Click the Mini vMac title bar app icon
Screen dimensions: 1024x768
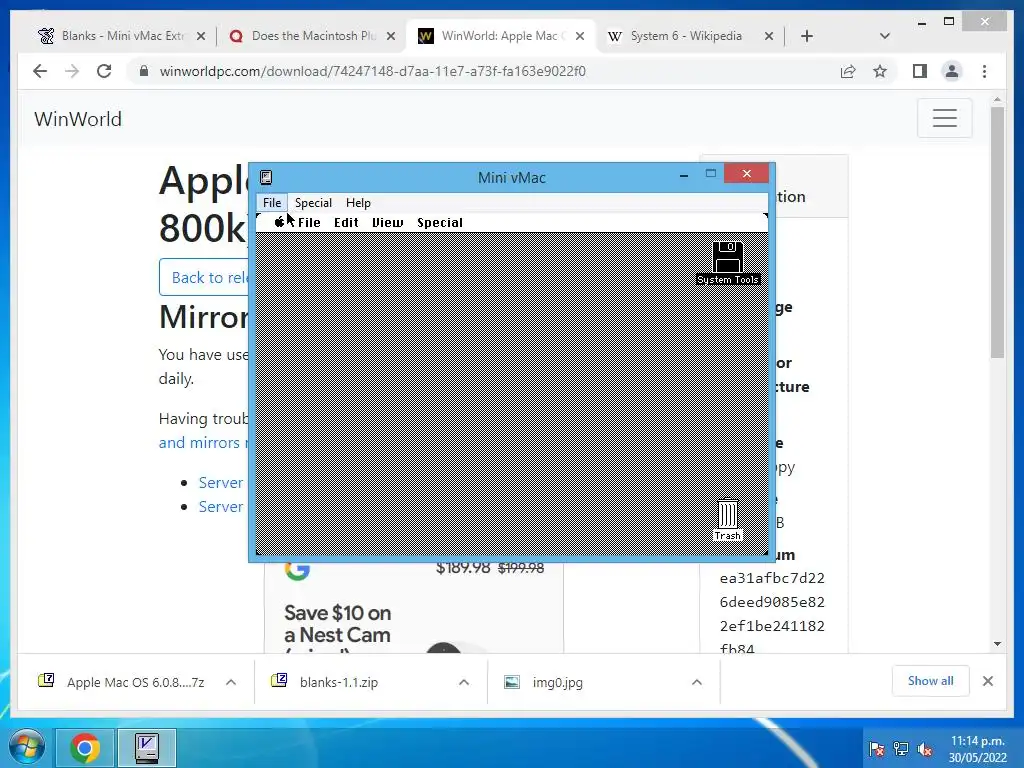pos(266,178)
